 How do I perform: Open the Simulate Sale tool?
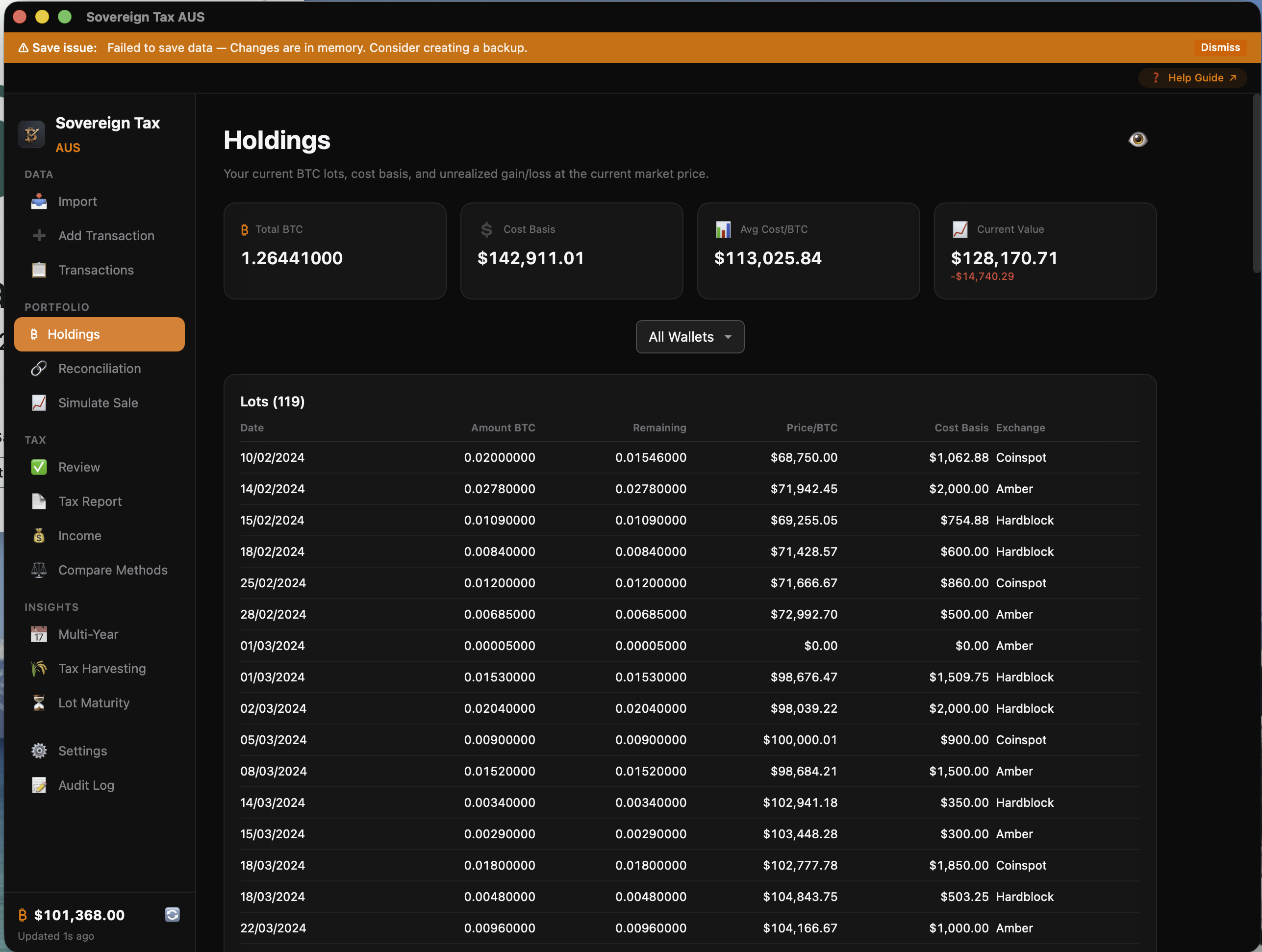point(97,402)
